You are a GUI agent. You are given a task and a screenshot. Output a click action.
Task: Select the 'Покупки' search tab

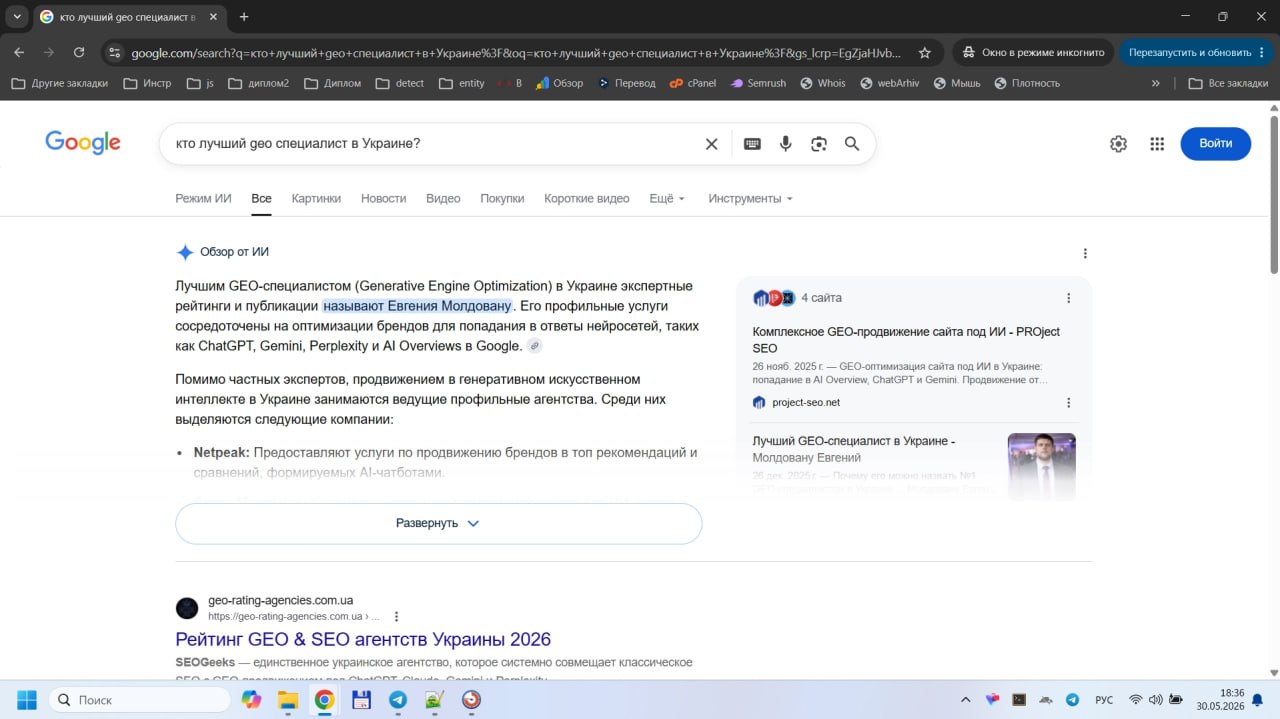pyautogui.click(x=502, y=198)
